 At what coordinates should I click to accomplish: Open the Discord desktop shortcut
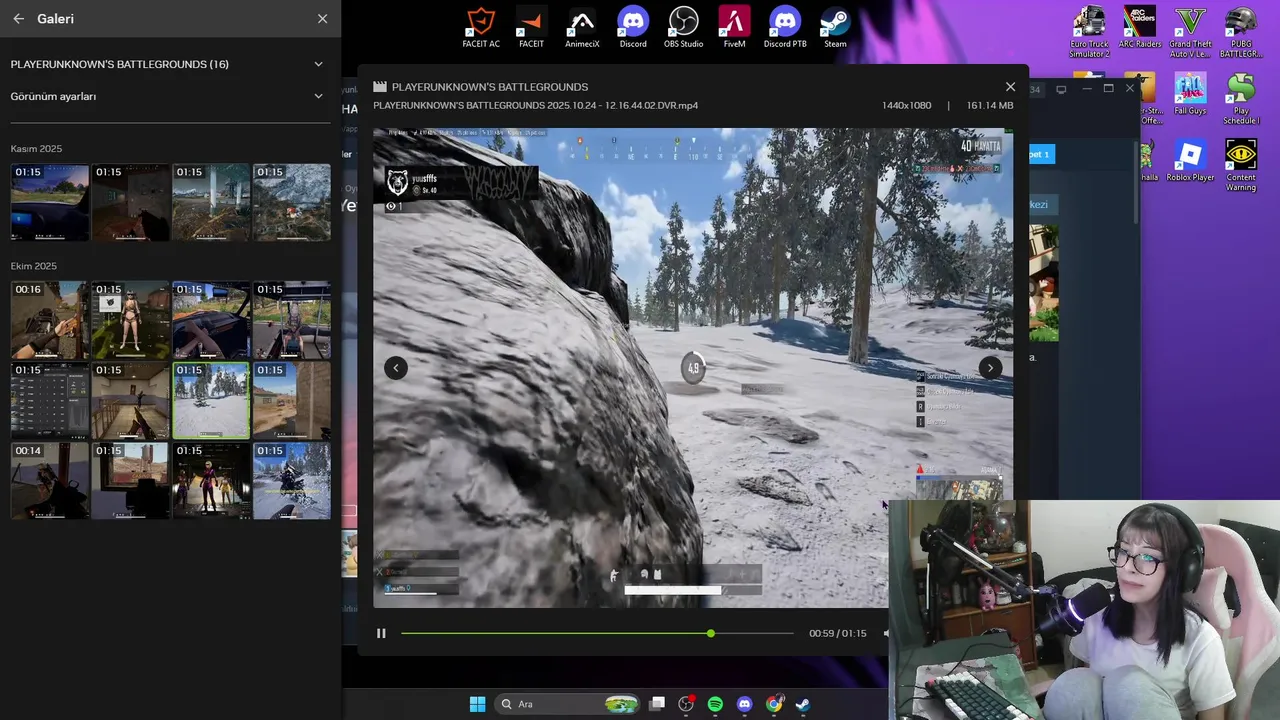click(633, 27)
